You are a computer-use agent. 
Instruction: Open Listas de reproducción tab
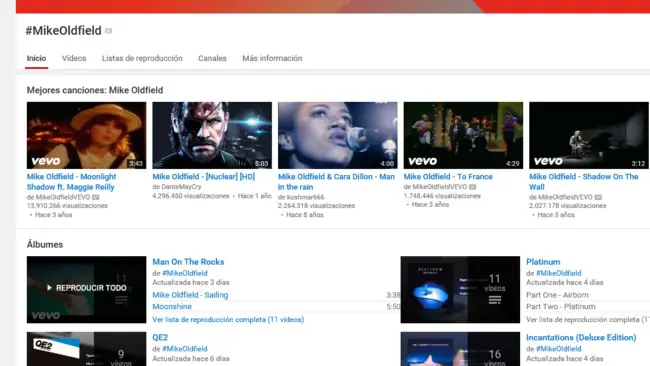pyautogui.click(x=142, y=58)
